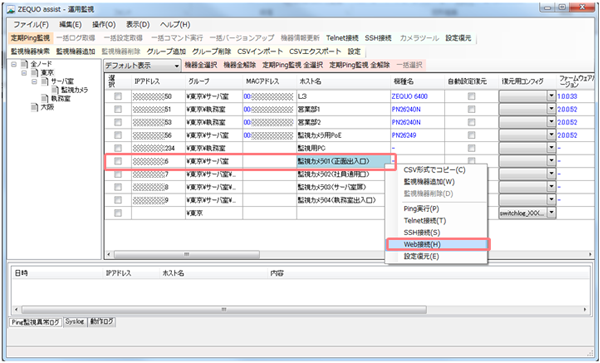
Task: Open the switchlog_XXX config dropdown
Action: click(551, 213)
